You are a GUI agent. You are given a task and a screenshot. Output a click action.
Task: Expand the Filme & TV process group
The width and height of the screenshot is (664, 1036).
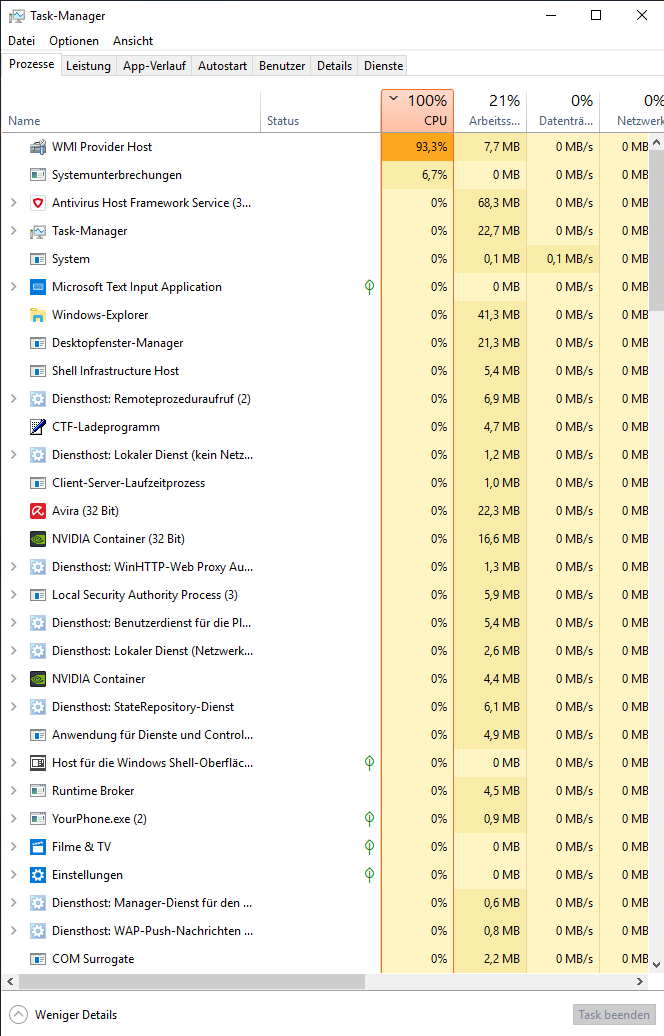14,846
